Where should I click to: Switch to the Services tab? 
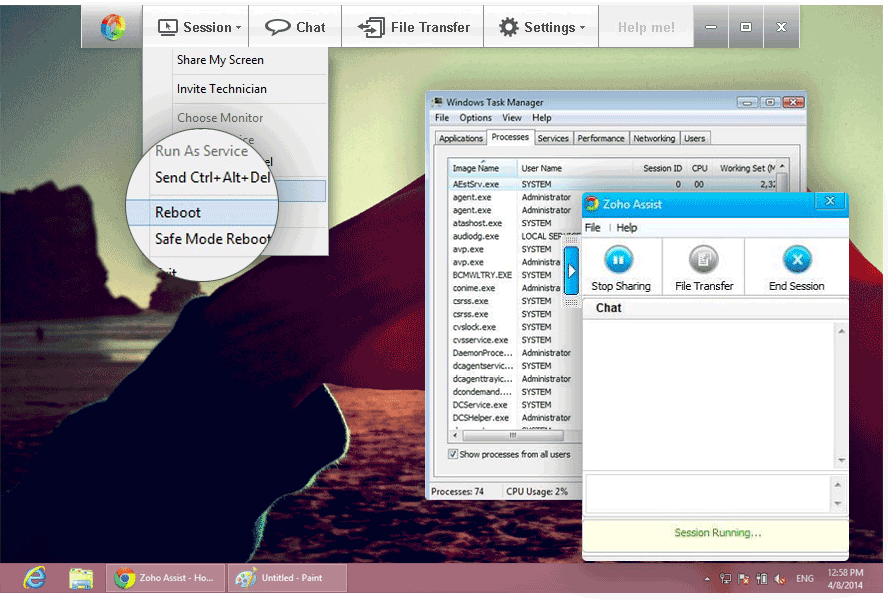553,138
